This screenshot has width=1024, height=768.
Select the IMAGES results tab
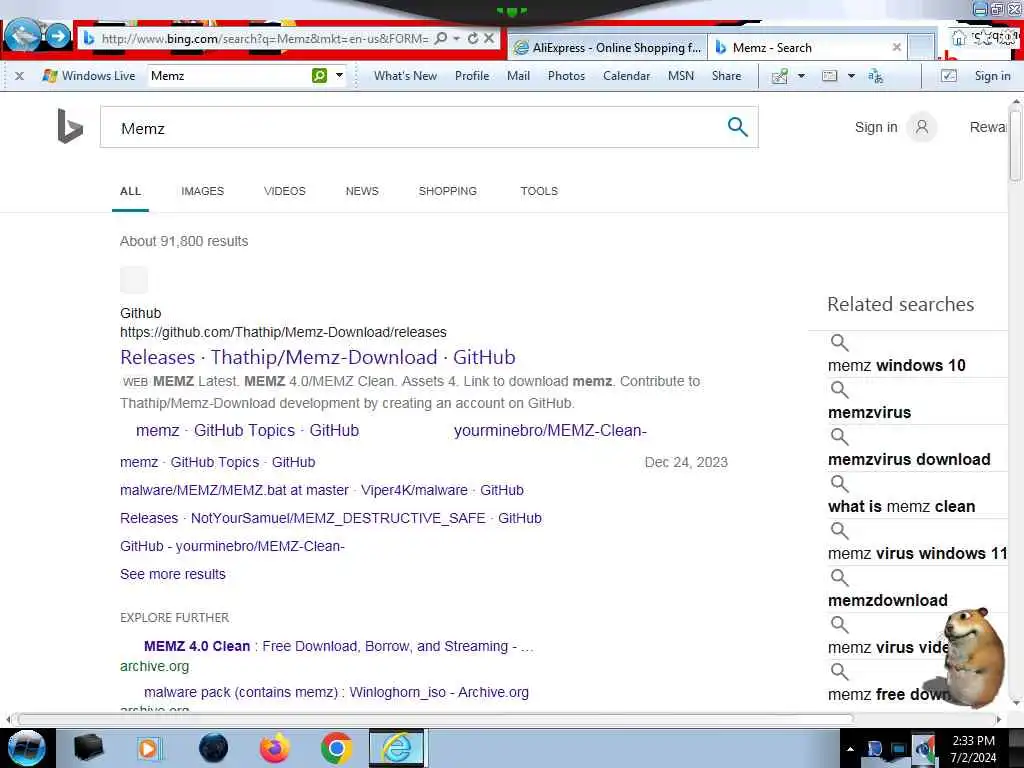202,191
